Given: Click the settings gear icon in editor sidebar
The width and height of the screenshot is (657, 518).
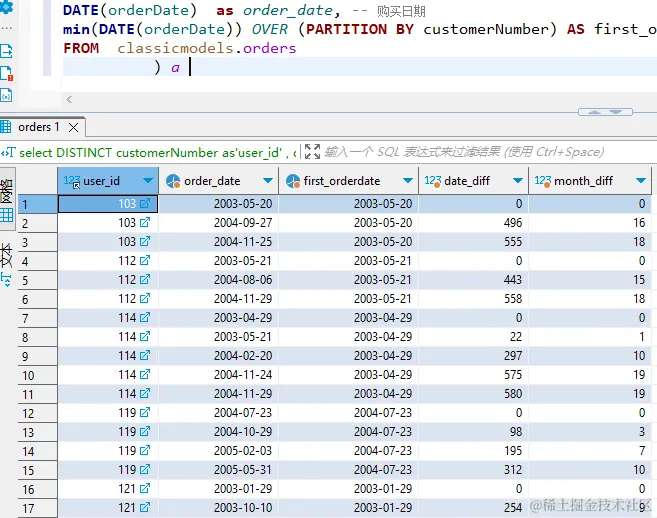Looking at the screenshot, I should [x=6, y=7].
